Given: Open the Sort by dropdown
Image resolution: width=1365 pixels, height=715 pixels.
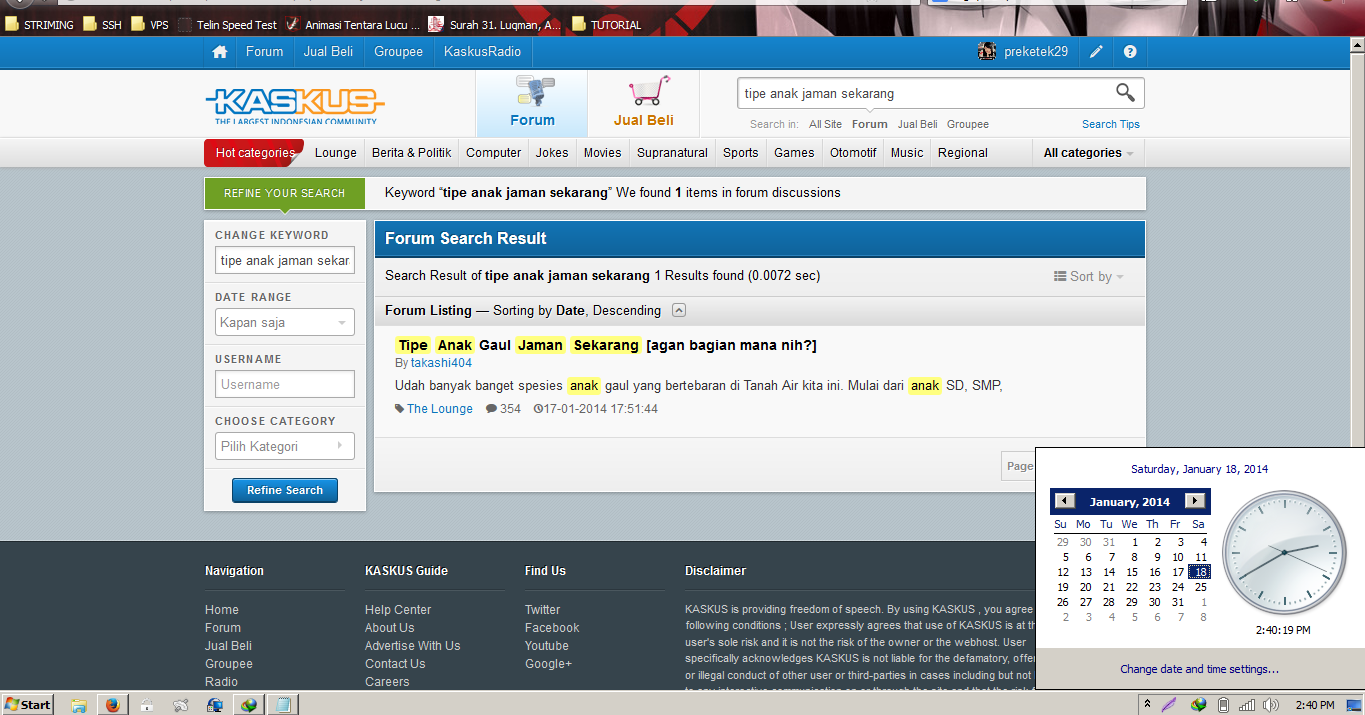Looking at the screenshot, I should tap(1089, 277).
